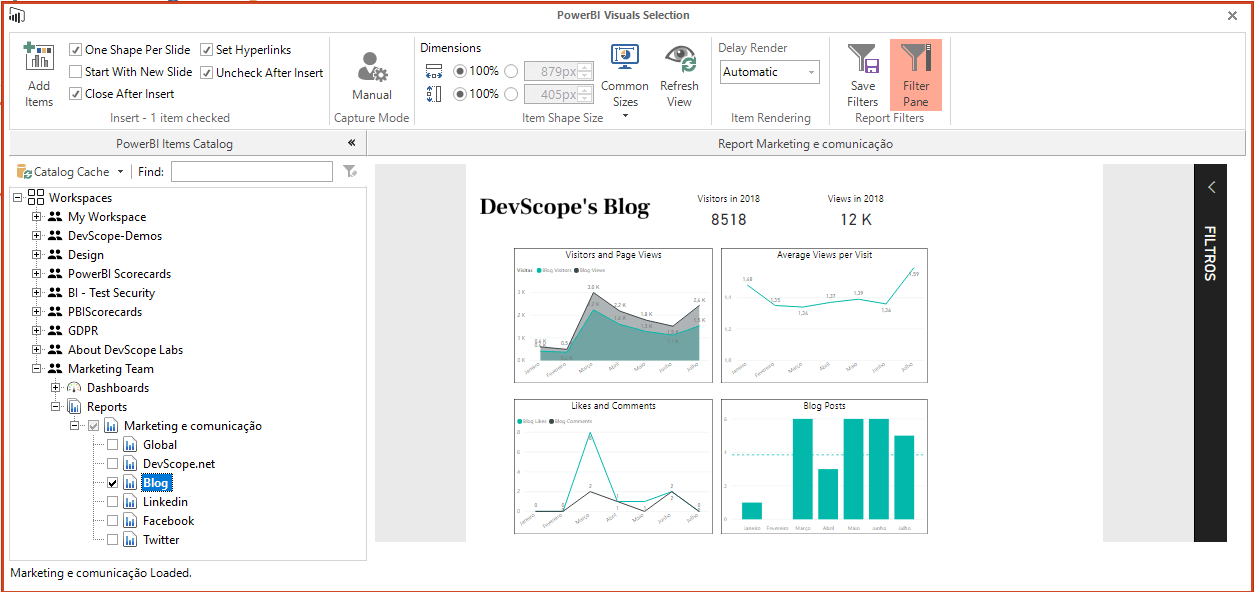Open the Filter Pane tool
Viewport: 1254px width, 592px height.
tap(916, 72)
